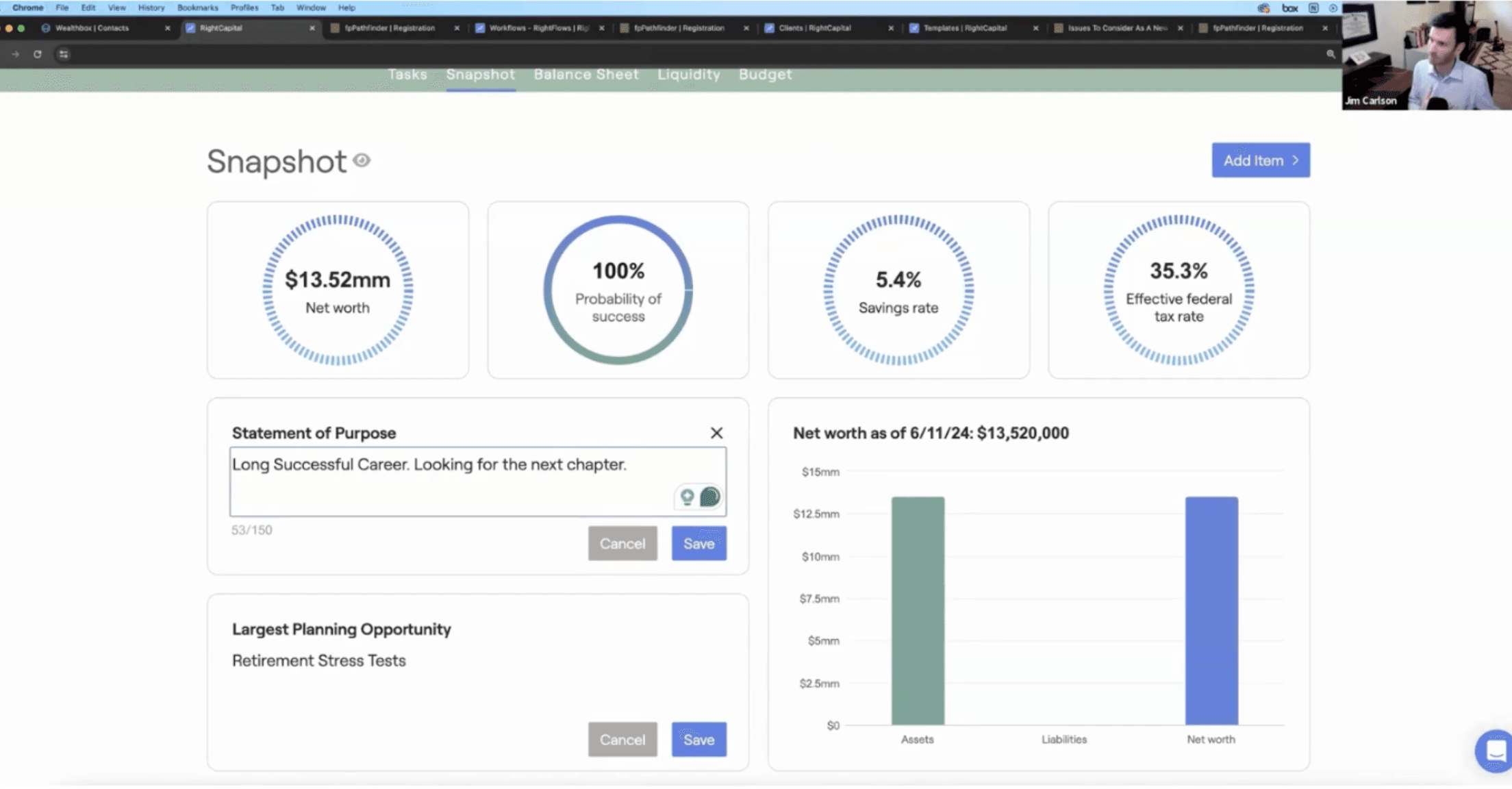
Task: Toggle the eye icon beside Snapshot heading
Action: pos(362,160)
